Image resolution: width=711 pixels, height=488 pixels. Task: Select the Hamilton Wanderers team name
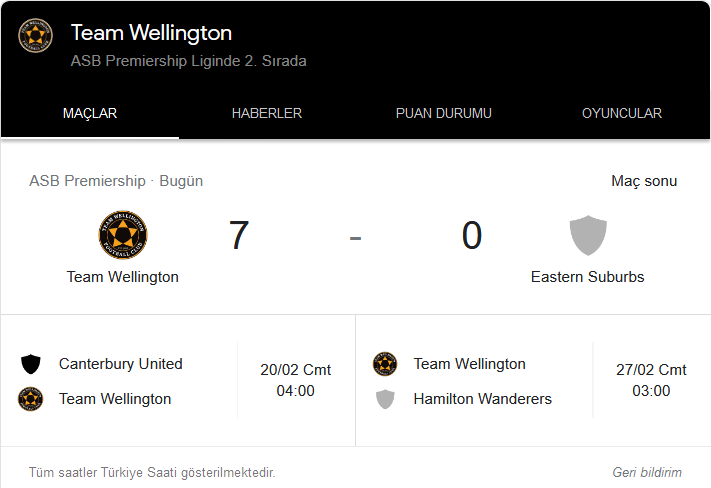click(482, 399)
